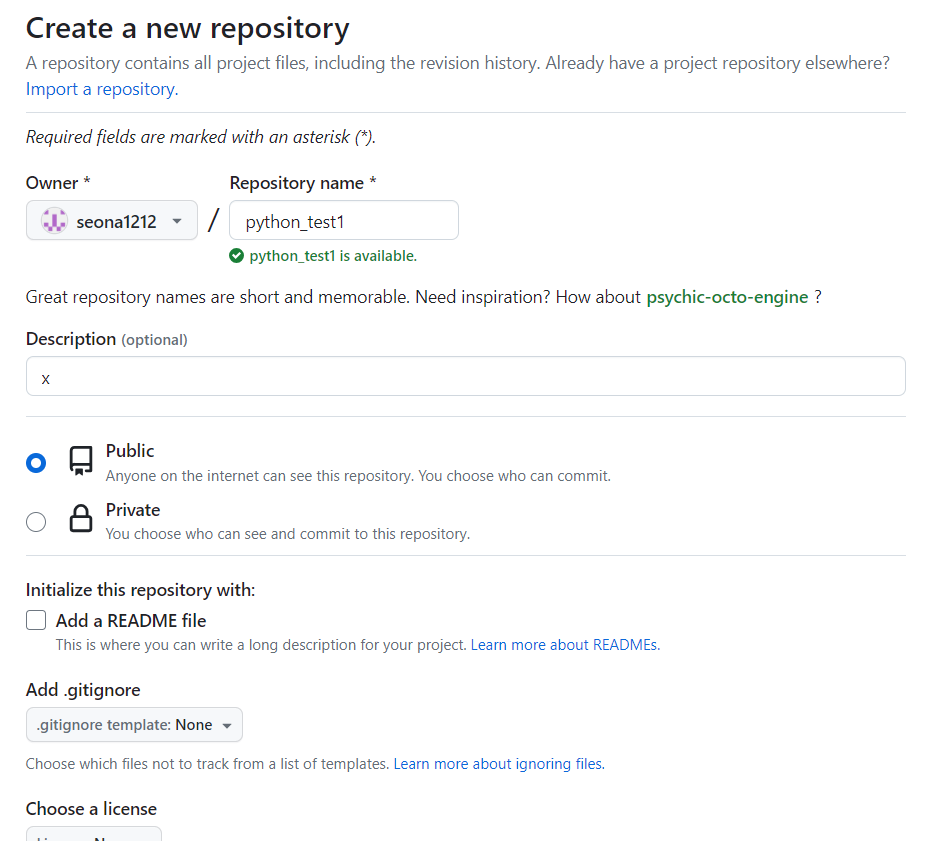Screen dimensions: 952x841
Task: Open Learn more about ignoring files link
Action: (499, 764)
